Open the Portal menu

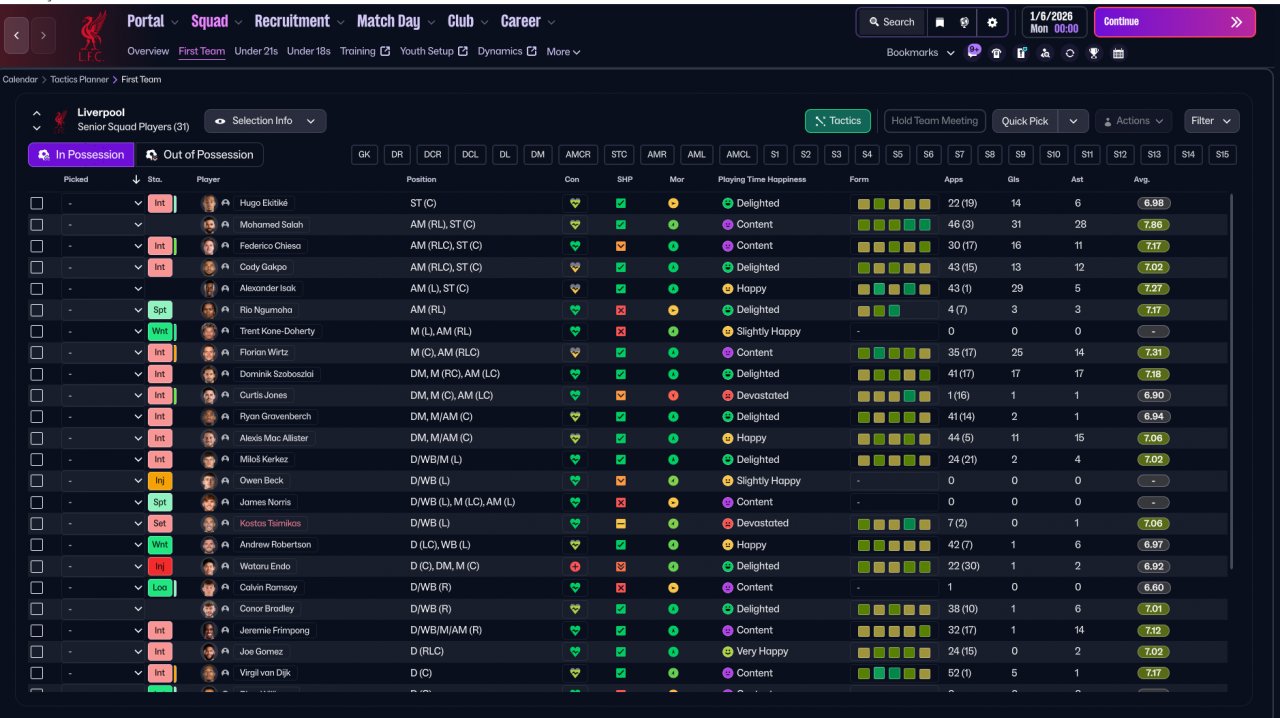coord(153,21)
